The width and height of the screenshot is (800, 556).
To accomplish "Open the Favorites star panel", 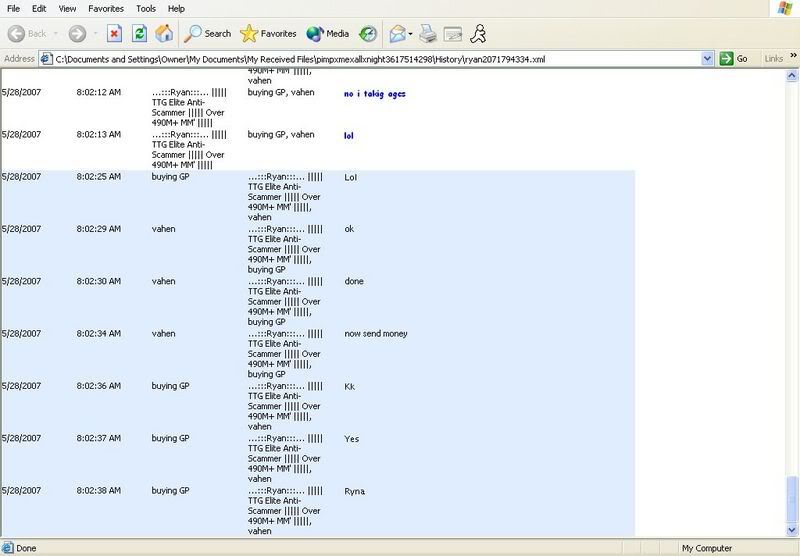I will click(270, 33).
